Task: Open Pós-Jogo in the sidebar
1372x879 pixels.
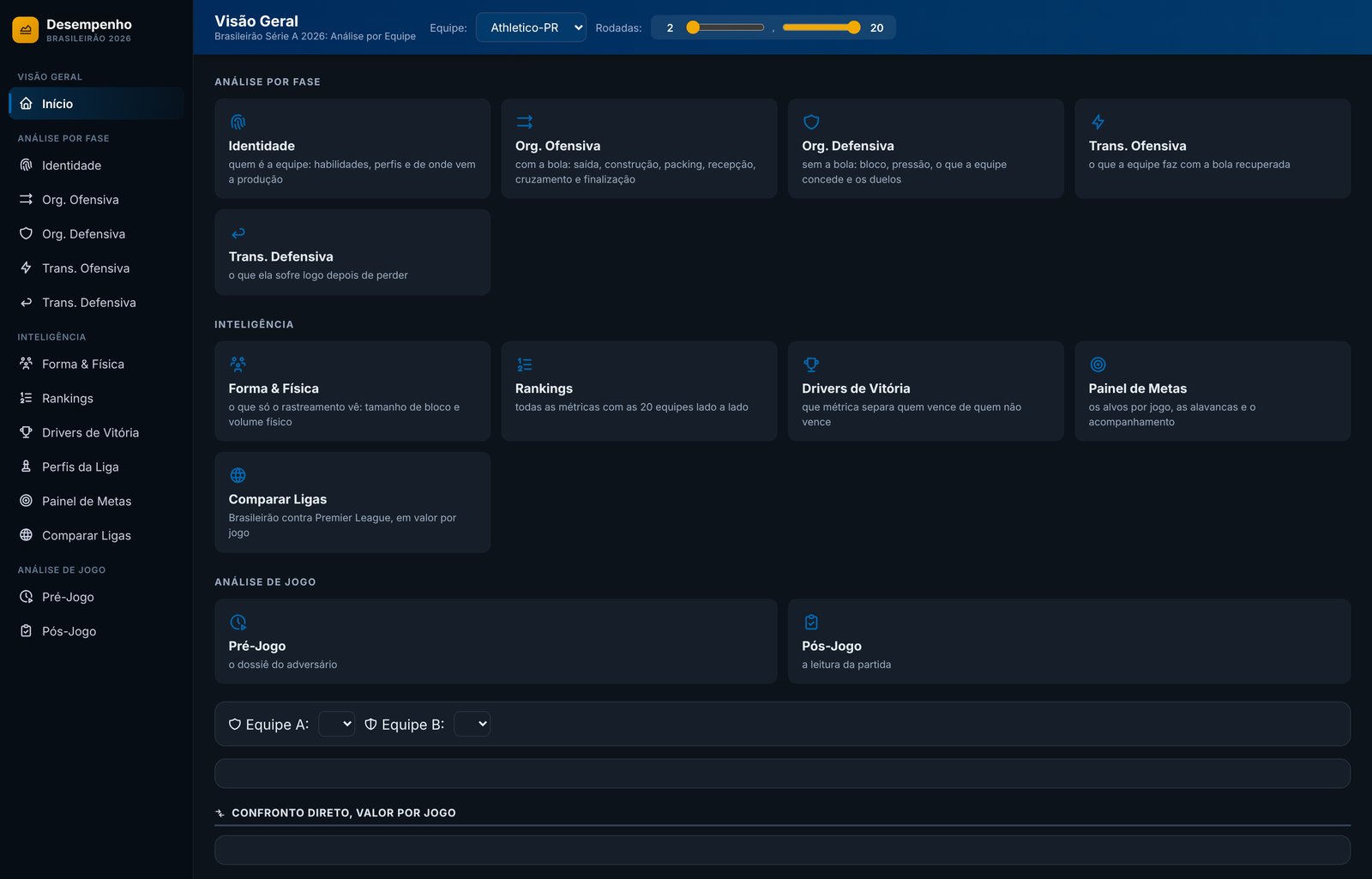Action: click(96, 631)
